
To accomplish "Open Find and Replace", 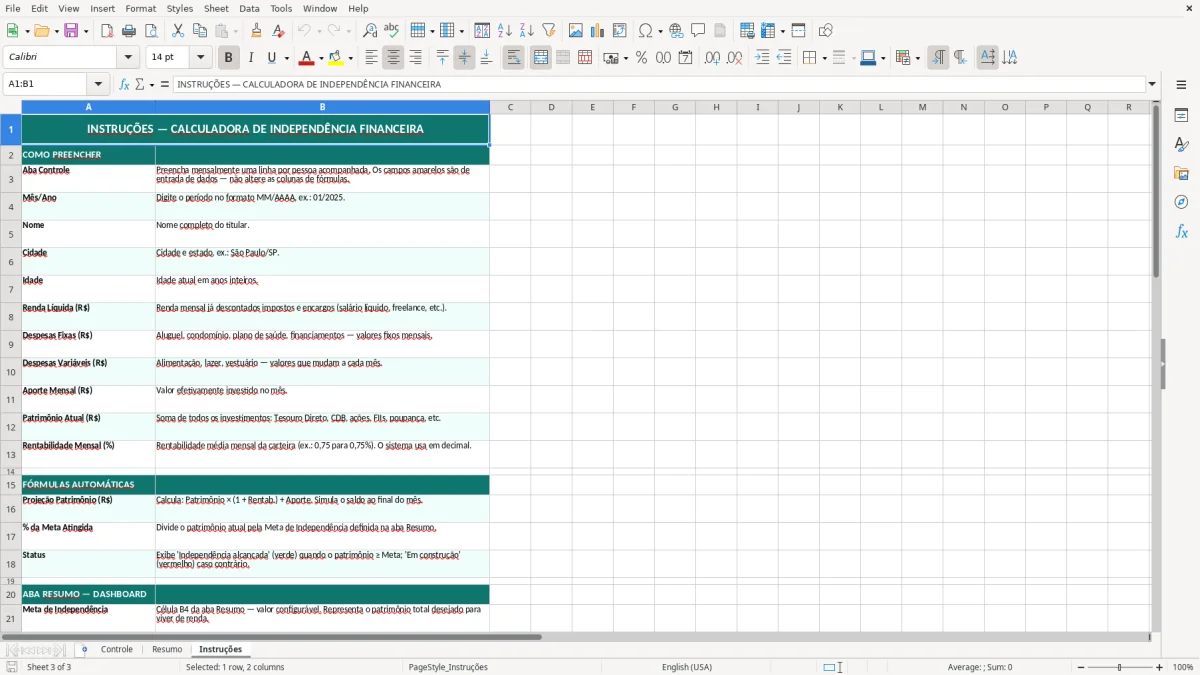I will (370, 31).
